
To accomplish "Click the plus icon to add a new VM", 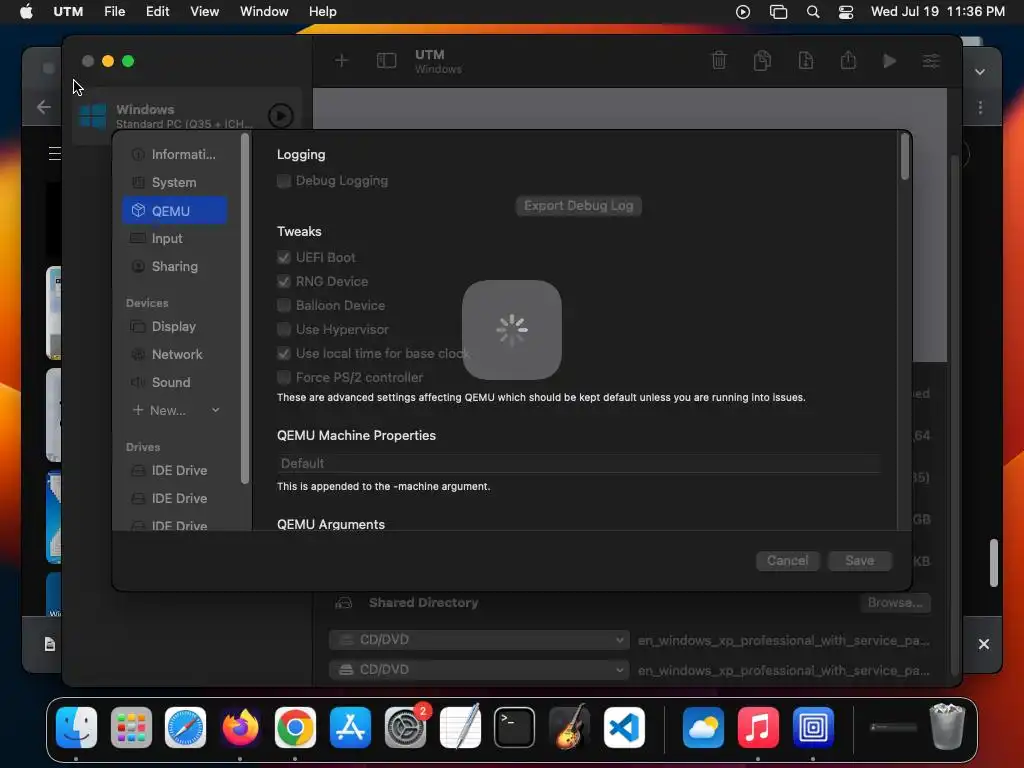I will [x=341, y=61].
